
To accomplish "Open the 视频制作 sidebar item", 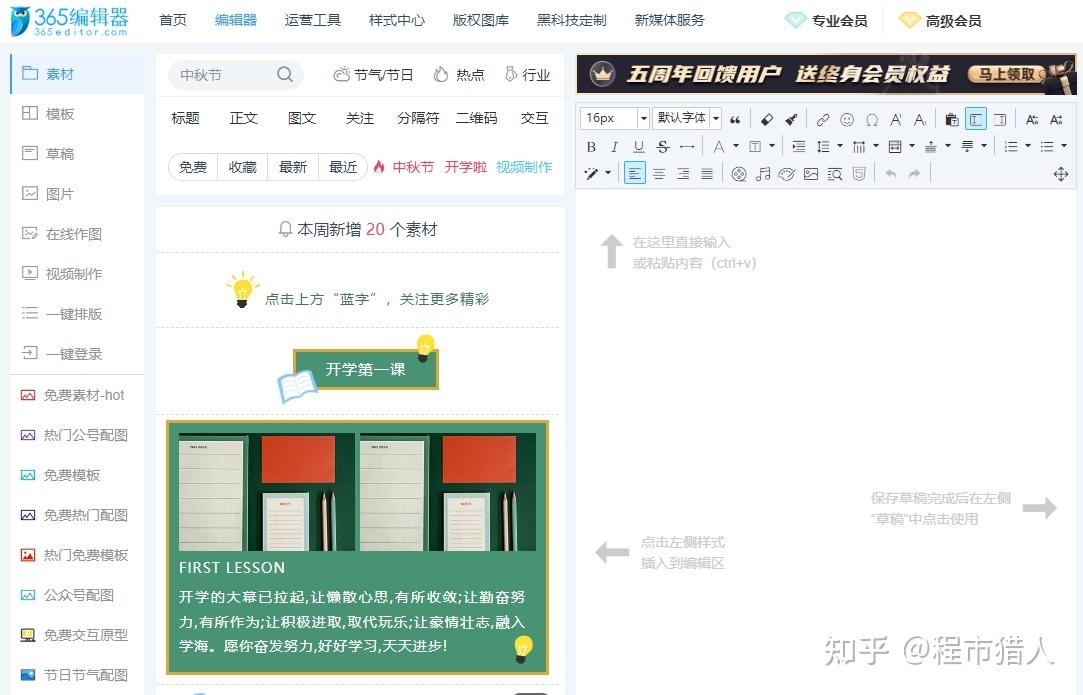I will coord(76,273).
